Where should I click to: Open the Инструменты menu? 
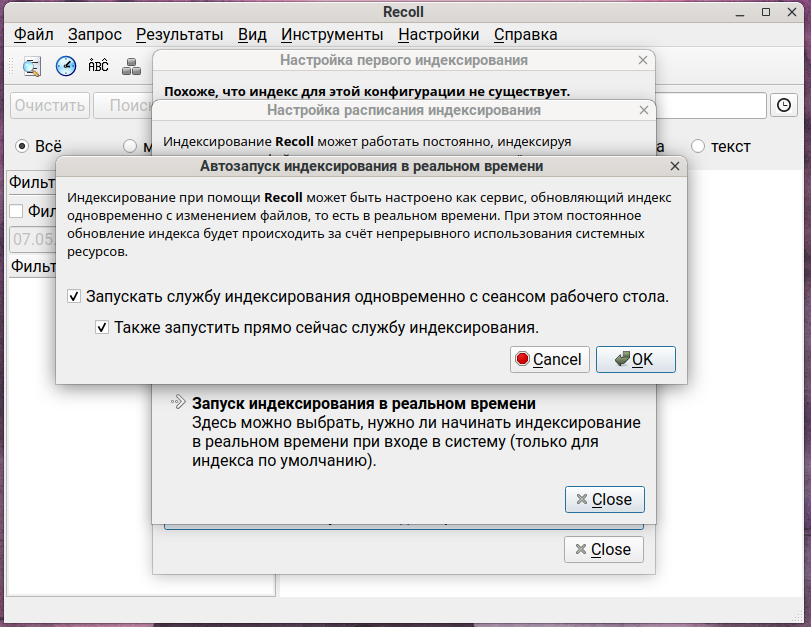tap(332, 35)
